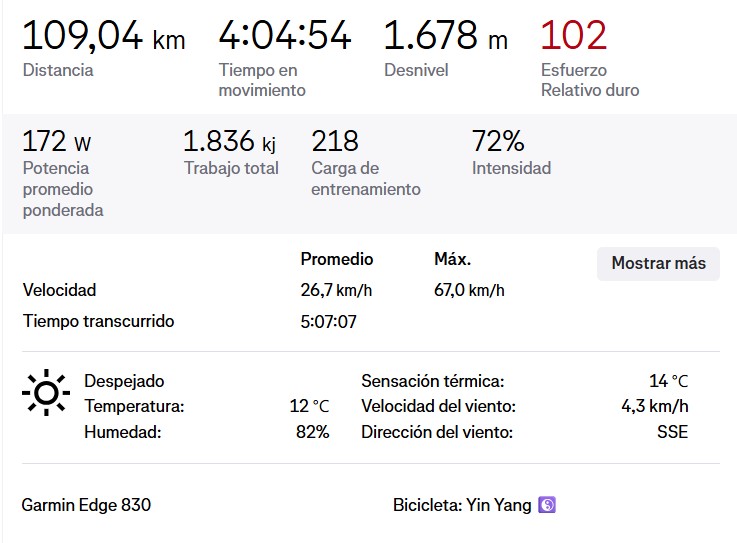Screen dimensions: 737x543
Task: Click the 109,04 km distance value
Action: click(104, 36)
